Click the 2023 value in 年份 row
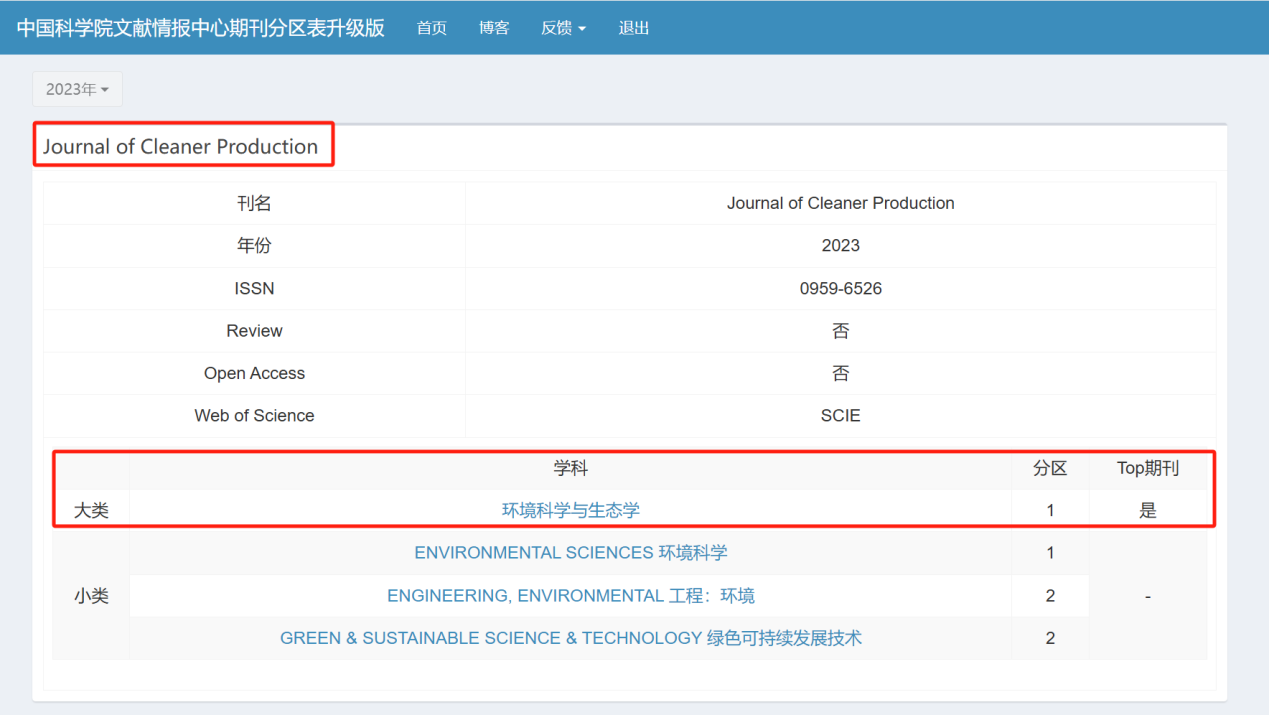The height and width of the screenshot is (715, 1269). point(840,246)
